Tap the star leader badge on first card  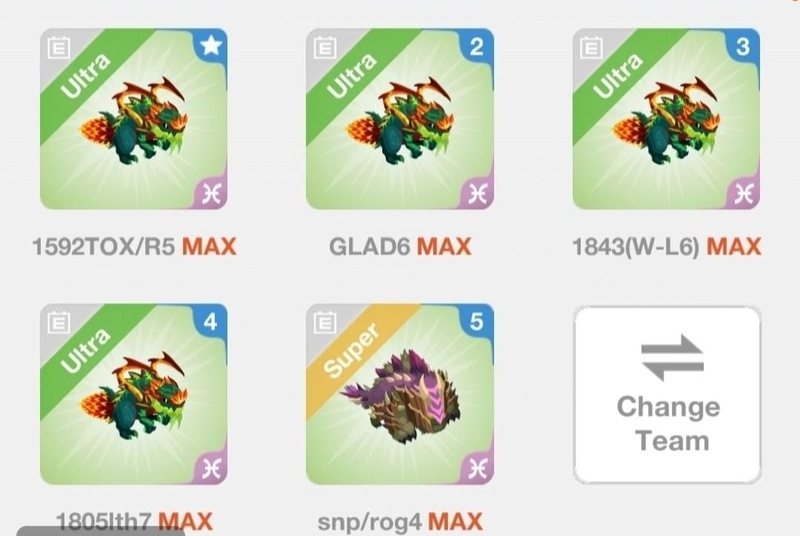[x=211, y=46]
